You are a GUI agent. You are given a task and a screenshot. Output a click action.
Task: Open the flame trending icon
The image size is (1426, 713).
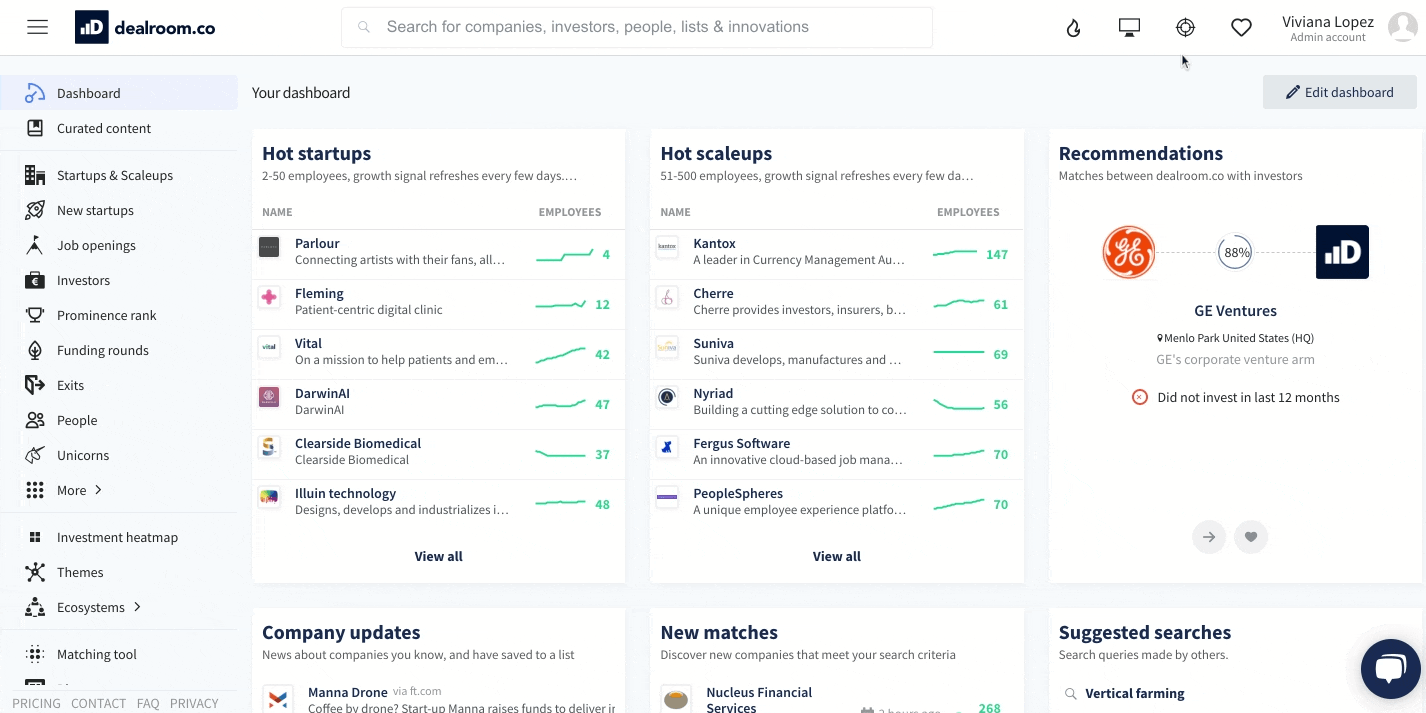pyautogui.click(x=1074, y=28)
